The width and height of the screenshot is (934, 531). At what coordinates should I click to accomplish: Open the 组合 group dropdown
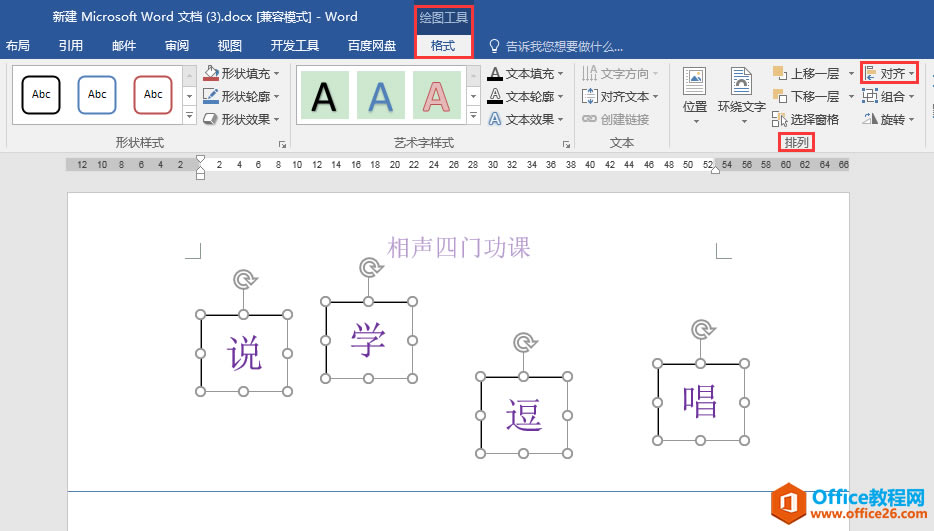click(x=888, y=96)
